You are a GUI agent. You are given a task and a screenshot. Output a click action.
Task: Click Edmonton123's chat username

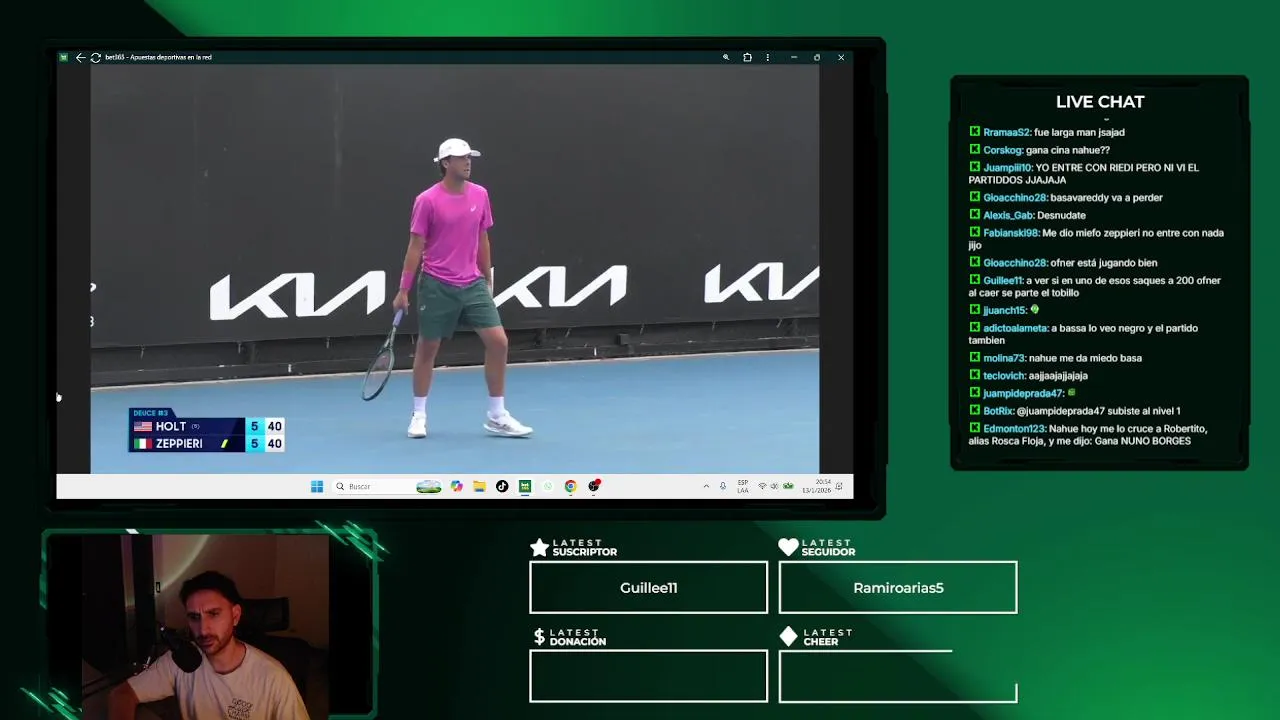point(1014,429)
